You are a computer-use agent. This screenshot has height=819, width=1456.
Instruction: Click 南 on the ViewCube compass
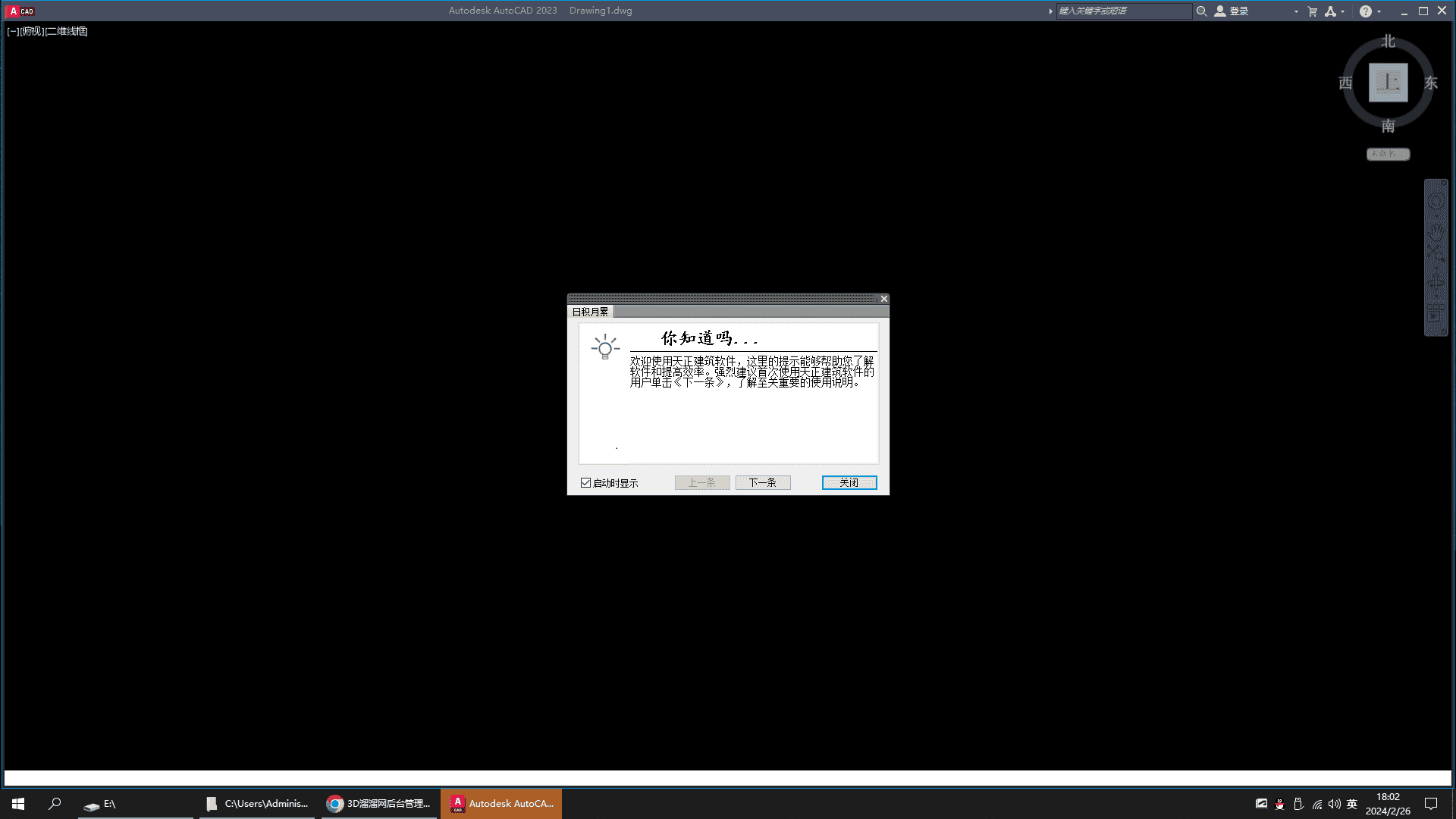pyautogui.click(x=1388, y=126)
